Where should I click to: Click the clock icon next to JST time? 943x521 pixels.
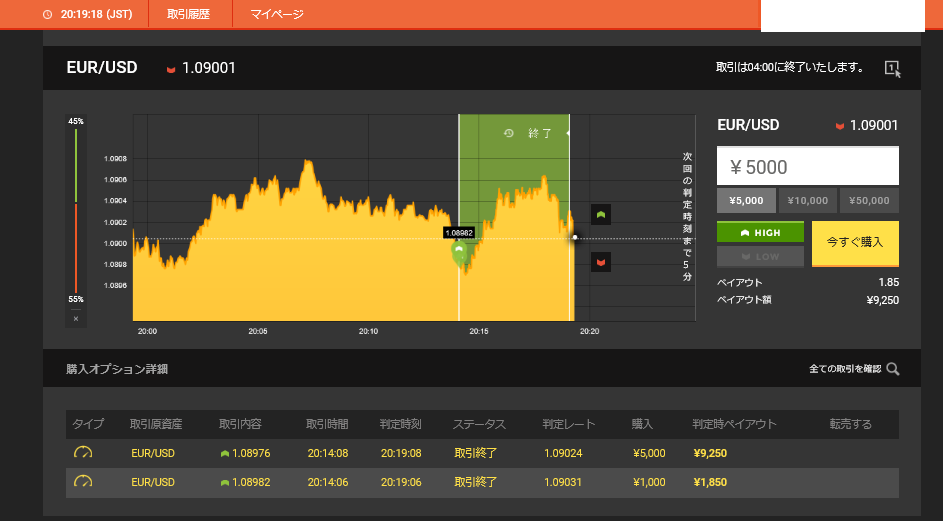(x=48, y=15)
